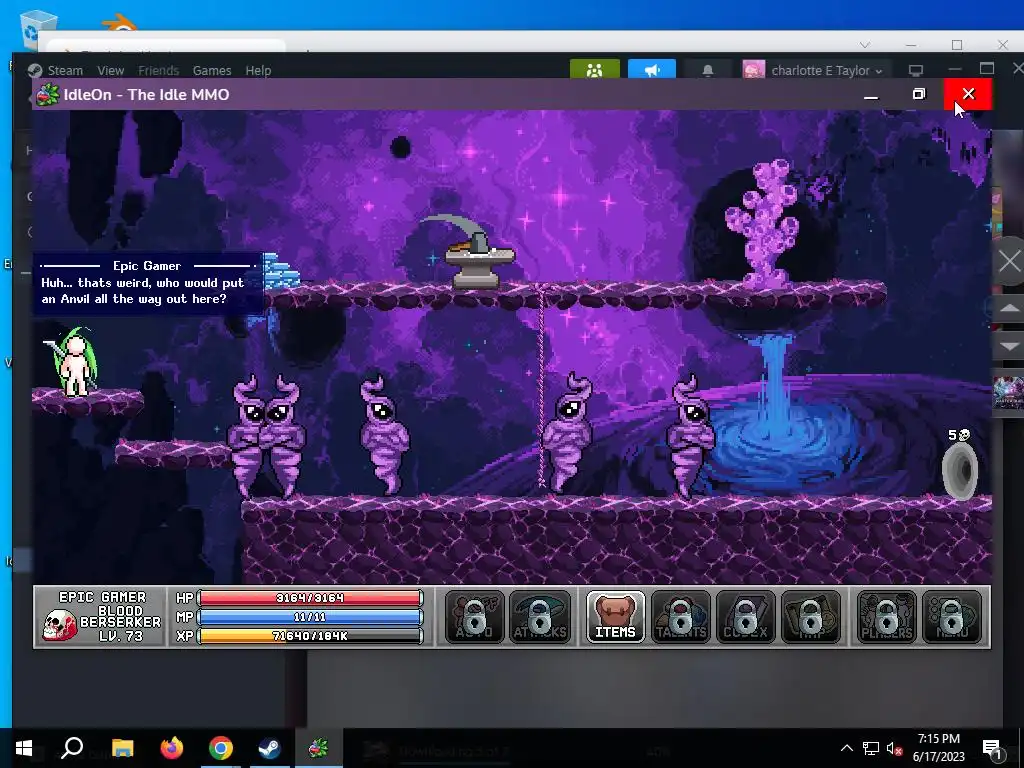Restore down the IdleOn game window
This screenshot has width=1024, height=768.
coord(918,94)
